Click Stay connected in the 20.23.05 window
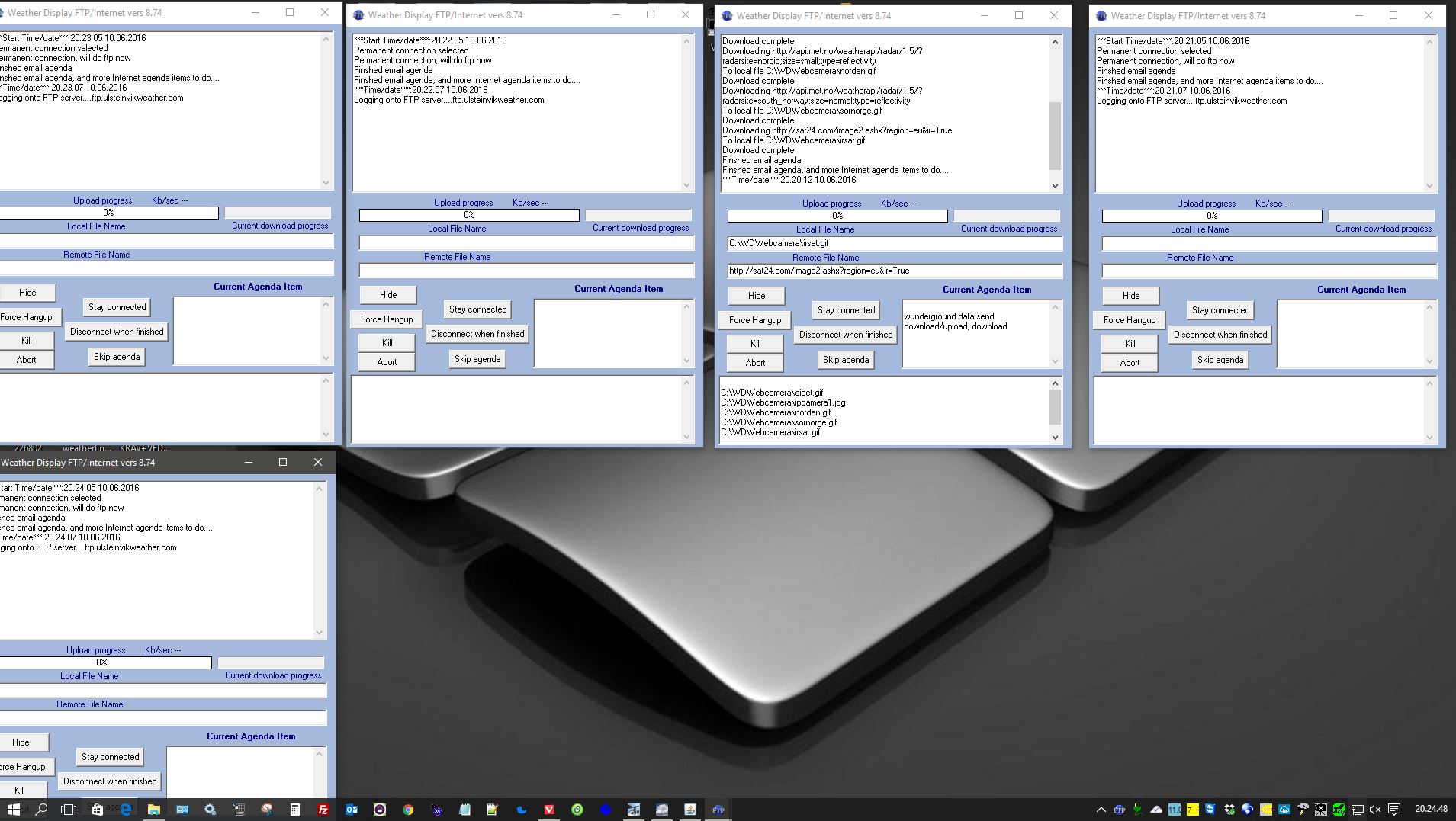The width and height of the screenshot is (1456, 821). pyautogui.click(x=117, y=307)
